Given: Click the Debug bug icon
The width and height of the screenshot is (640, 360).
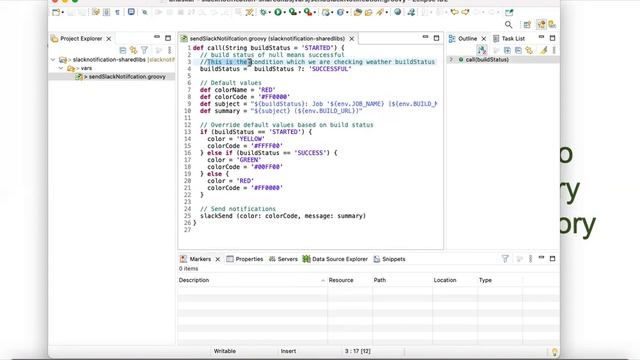Looking at the screenshot, I should [263, 12].
